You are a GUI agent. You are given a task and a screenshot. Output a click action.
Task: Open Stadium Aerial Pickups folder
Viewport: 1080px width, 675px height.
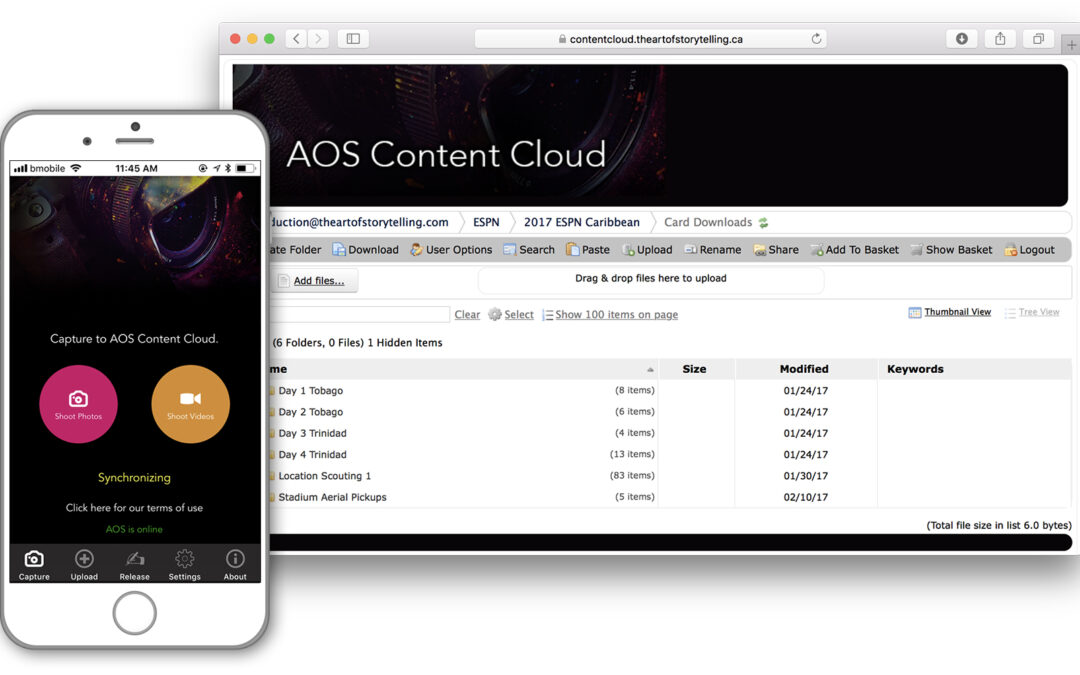[333, 497]
